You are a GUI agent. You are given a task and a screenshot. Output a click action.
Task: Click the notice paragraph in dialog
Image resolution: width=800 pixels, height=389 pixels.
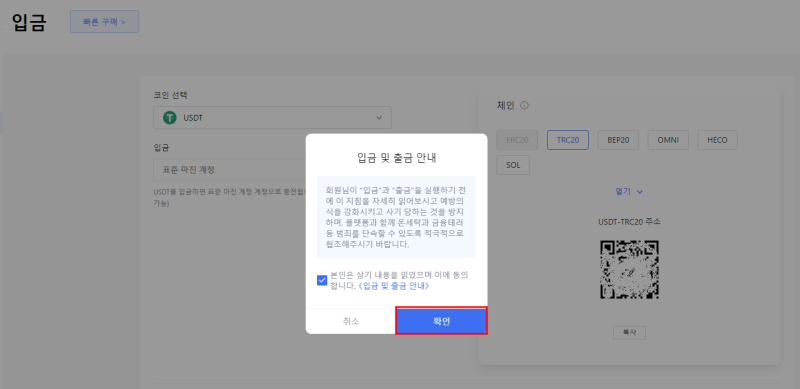[396, 217]
